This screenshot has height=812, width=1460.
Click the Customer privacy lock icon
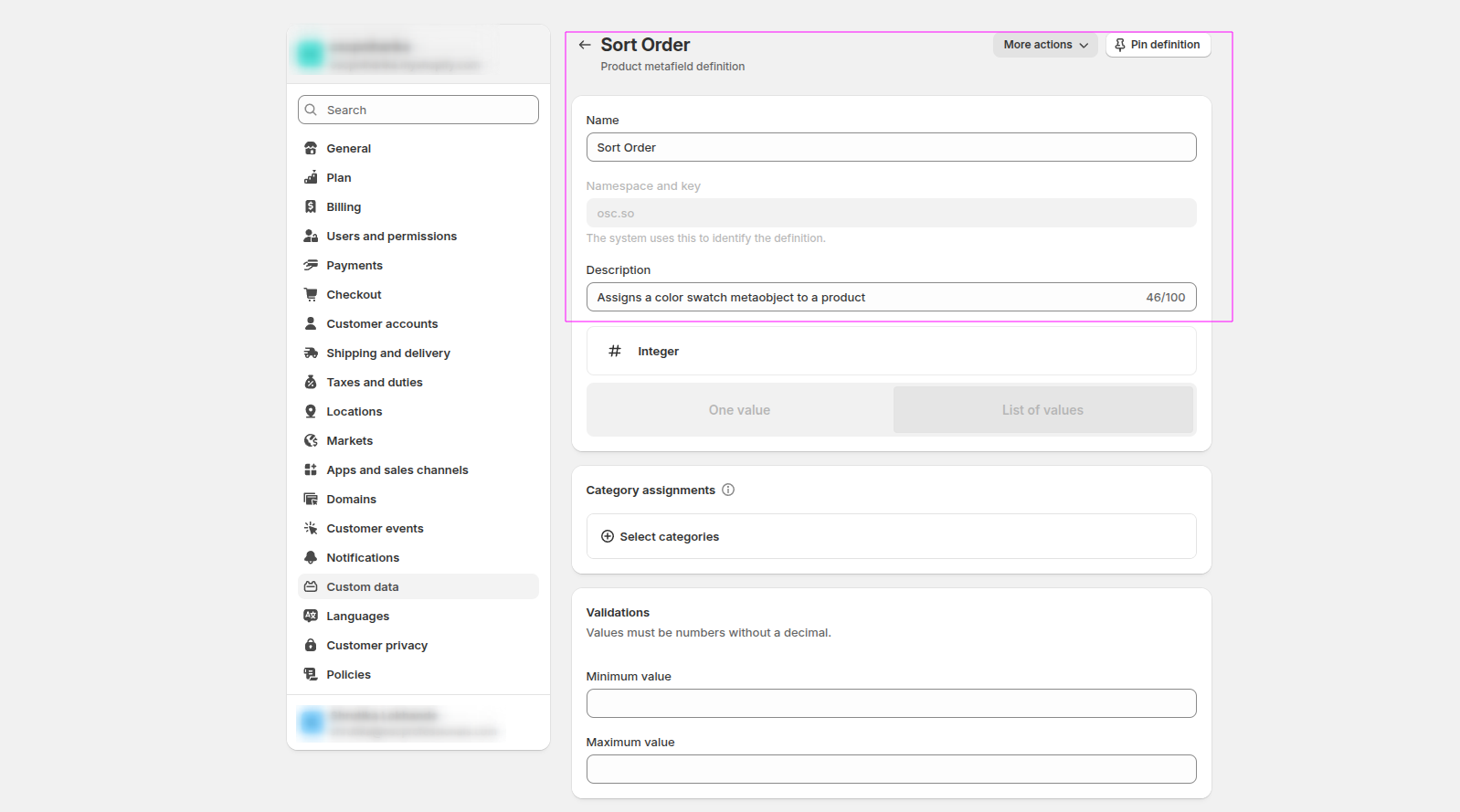(x=311, y=645)
